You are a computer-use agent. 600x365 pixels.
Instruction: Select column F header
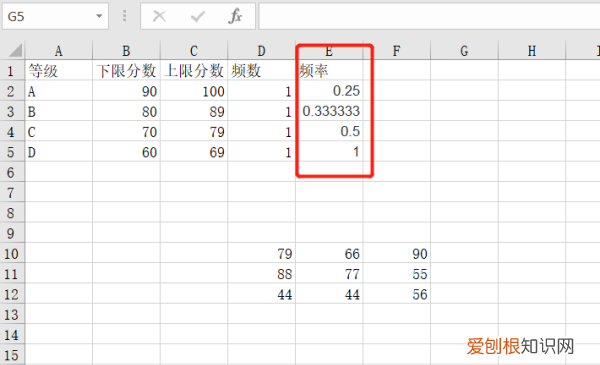tap(397, 51)
